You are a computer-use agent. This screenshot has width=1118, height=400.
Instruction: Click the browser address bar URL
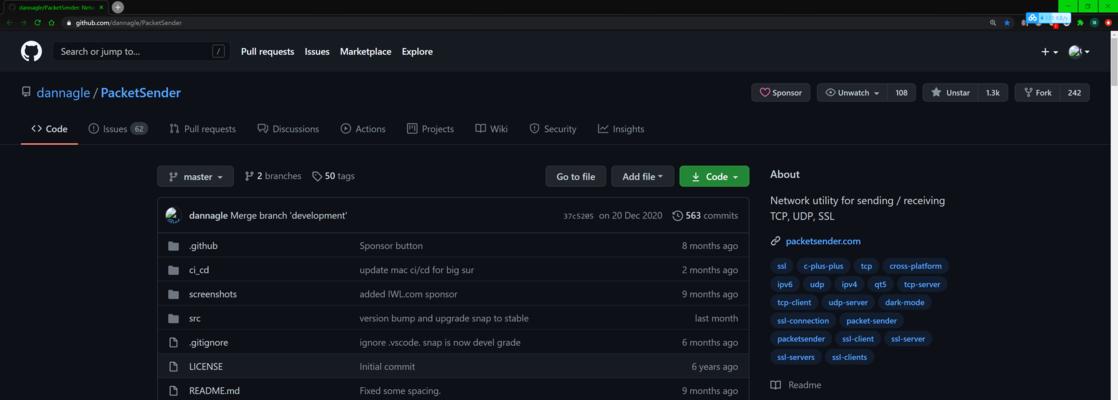coord(128,23)
